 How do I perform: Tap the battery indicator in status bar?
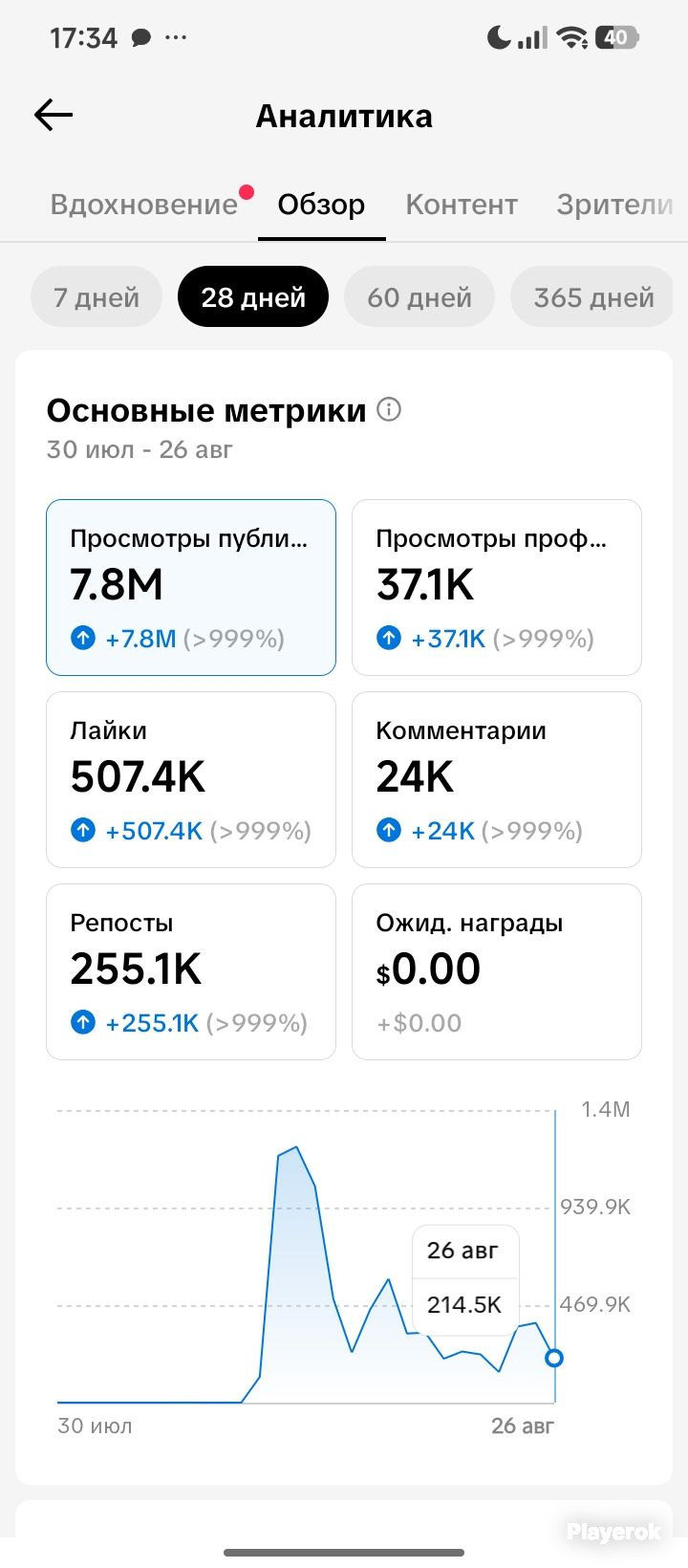616,37
